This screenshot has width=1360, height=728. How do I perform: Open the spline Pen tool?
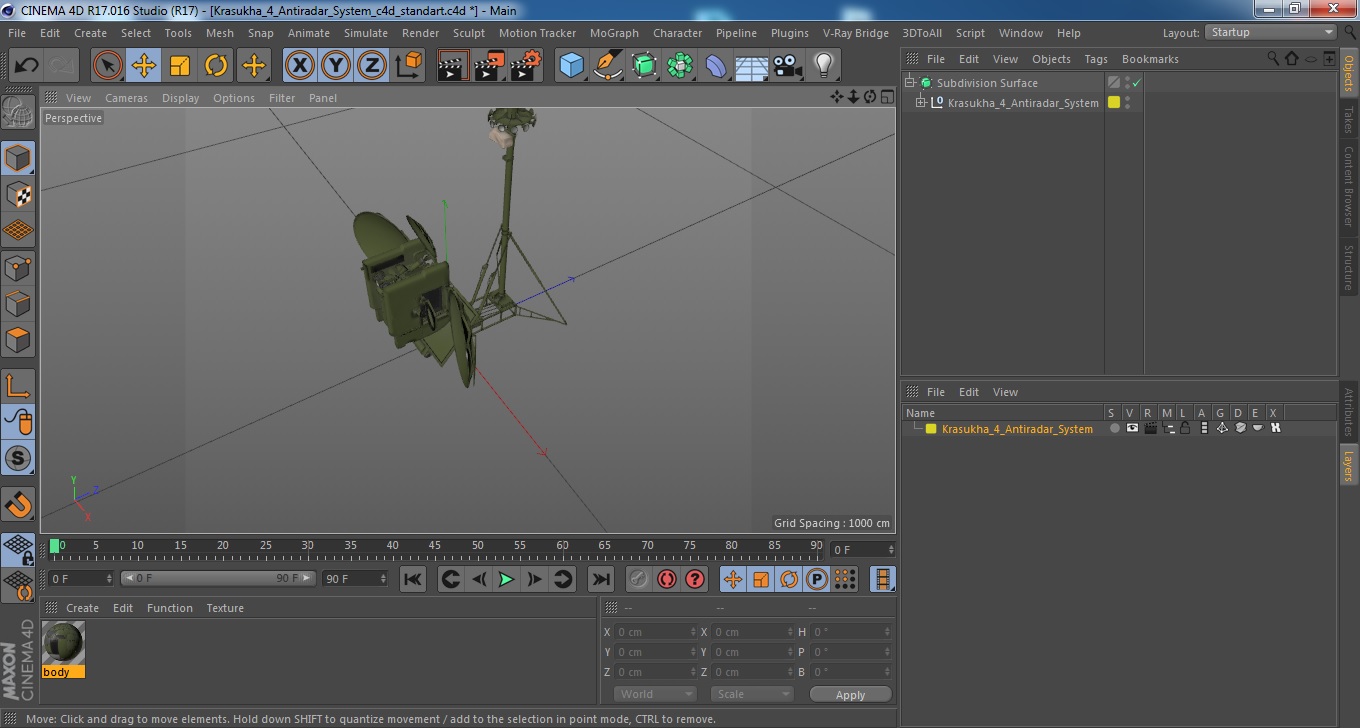(608, 66)
